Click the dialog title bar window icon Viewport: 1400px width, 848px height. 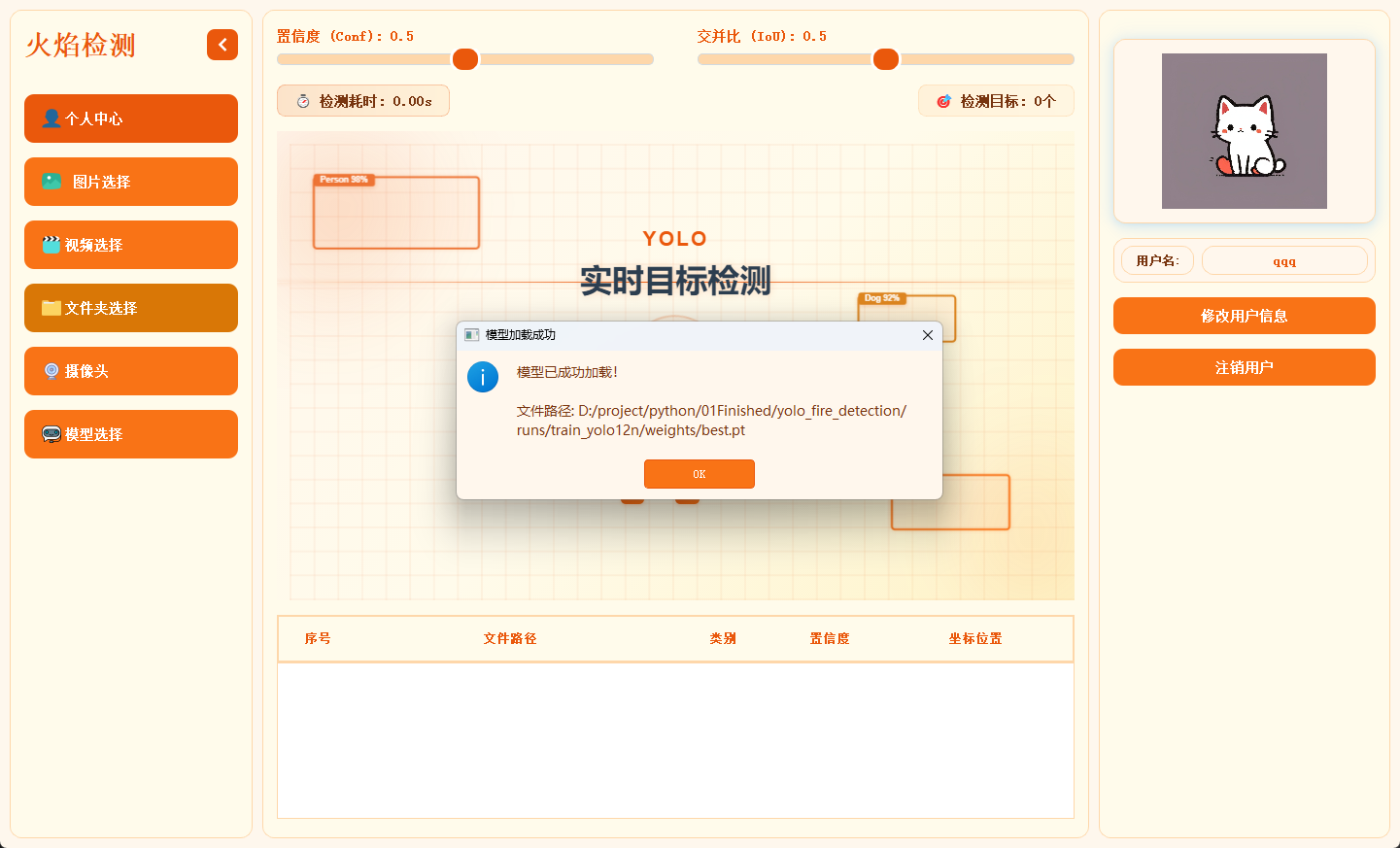point(471,335)
